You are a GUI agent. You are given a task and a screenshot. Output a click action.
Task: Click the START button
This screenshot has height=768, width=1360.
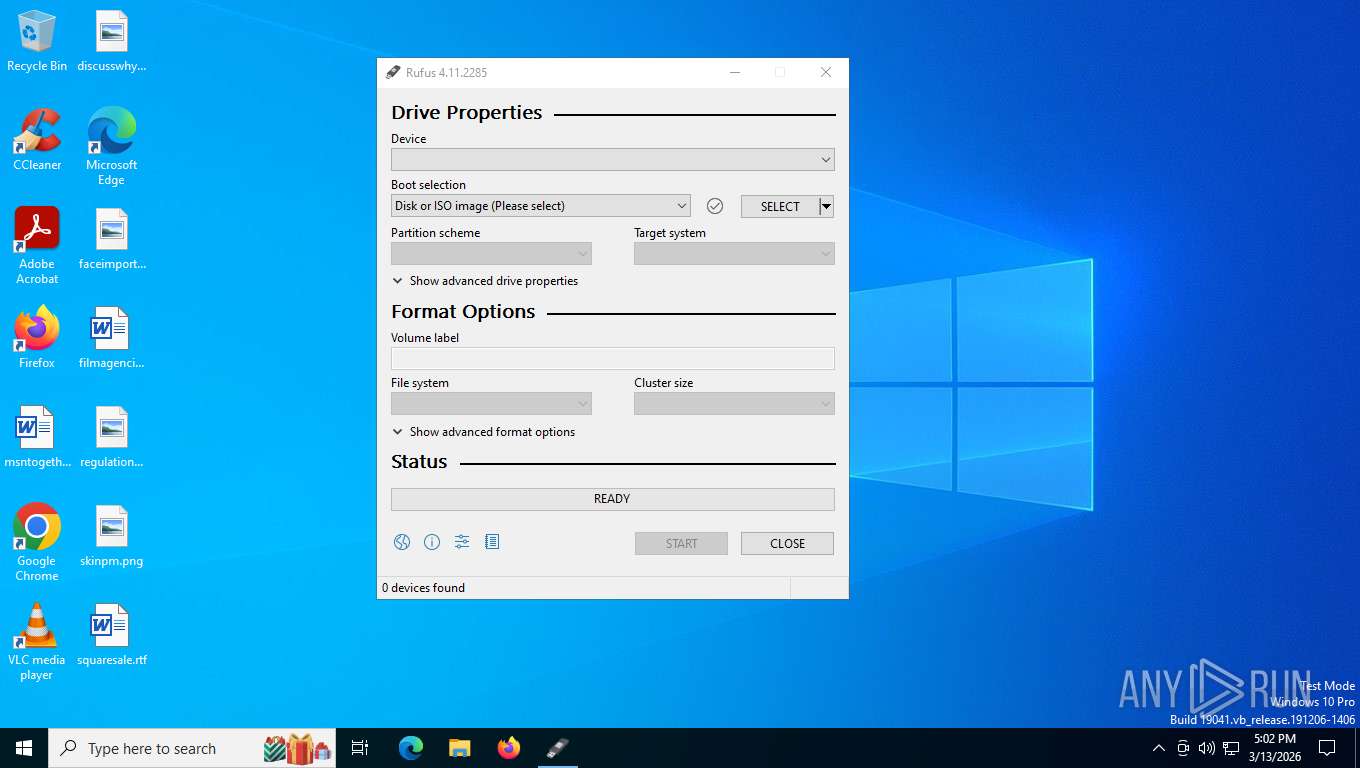pyautogui.click(x=681, y=543)
